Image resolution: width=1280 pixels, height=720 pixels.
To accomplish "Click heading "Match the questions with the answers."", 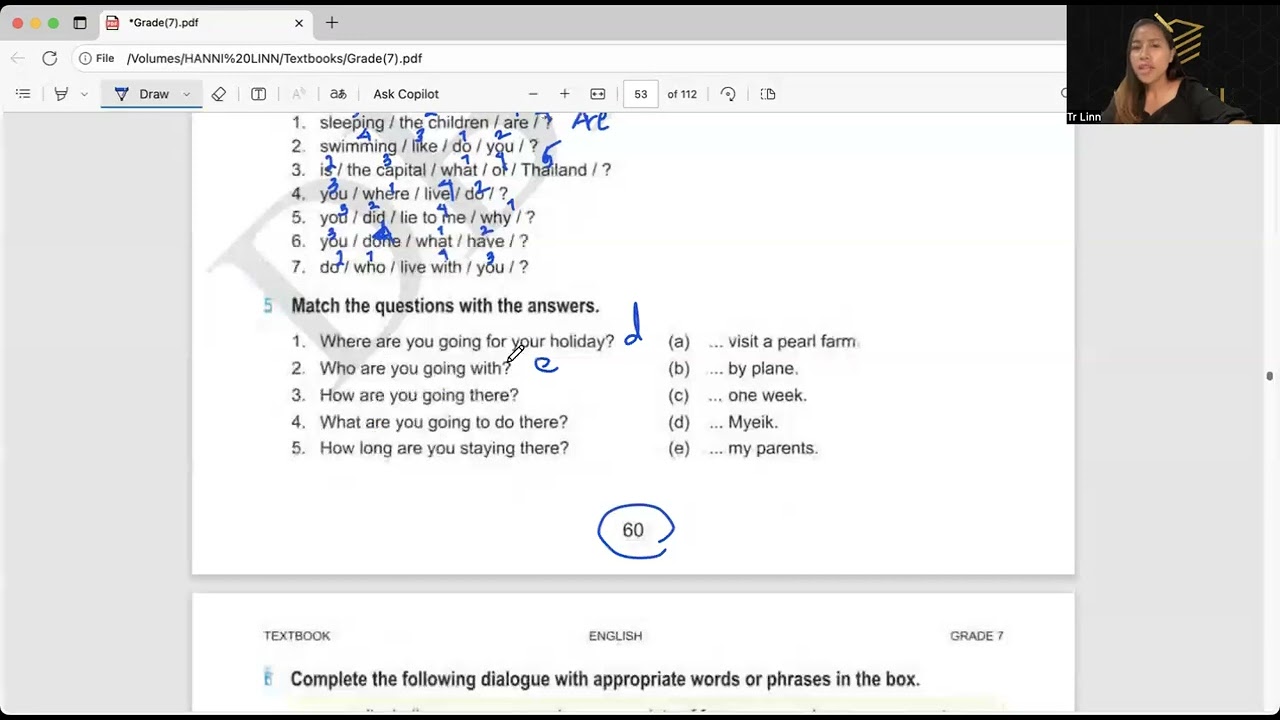I will (x=445, y=306).
